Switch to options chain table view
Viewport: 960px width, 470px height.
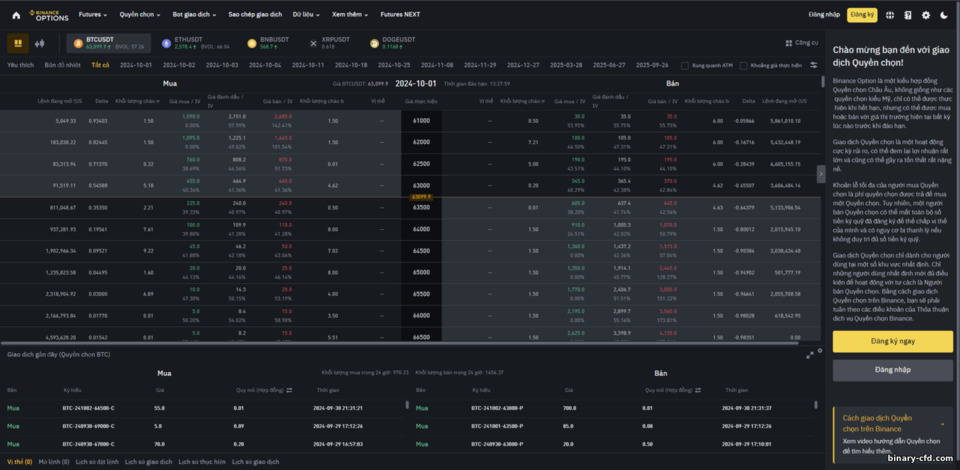[18, 43]
